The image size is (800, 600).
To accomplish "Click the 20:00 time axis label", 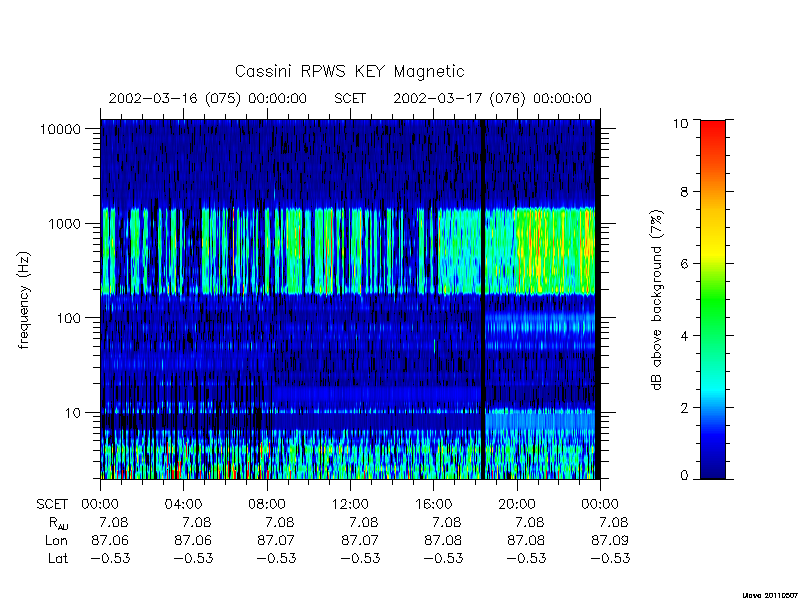I will 516,505.
